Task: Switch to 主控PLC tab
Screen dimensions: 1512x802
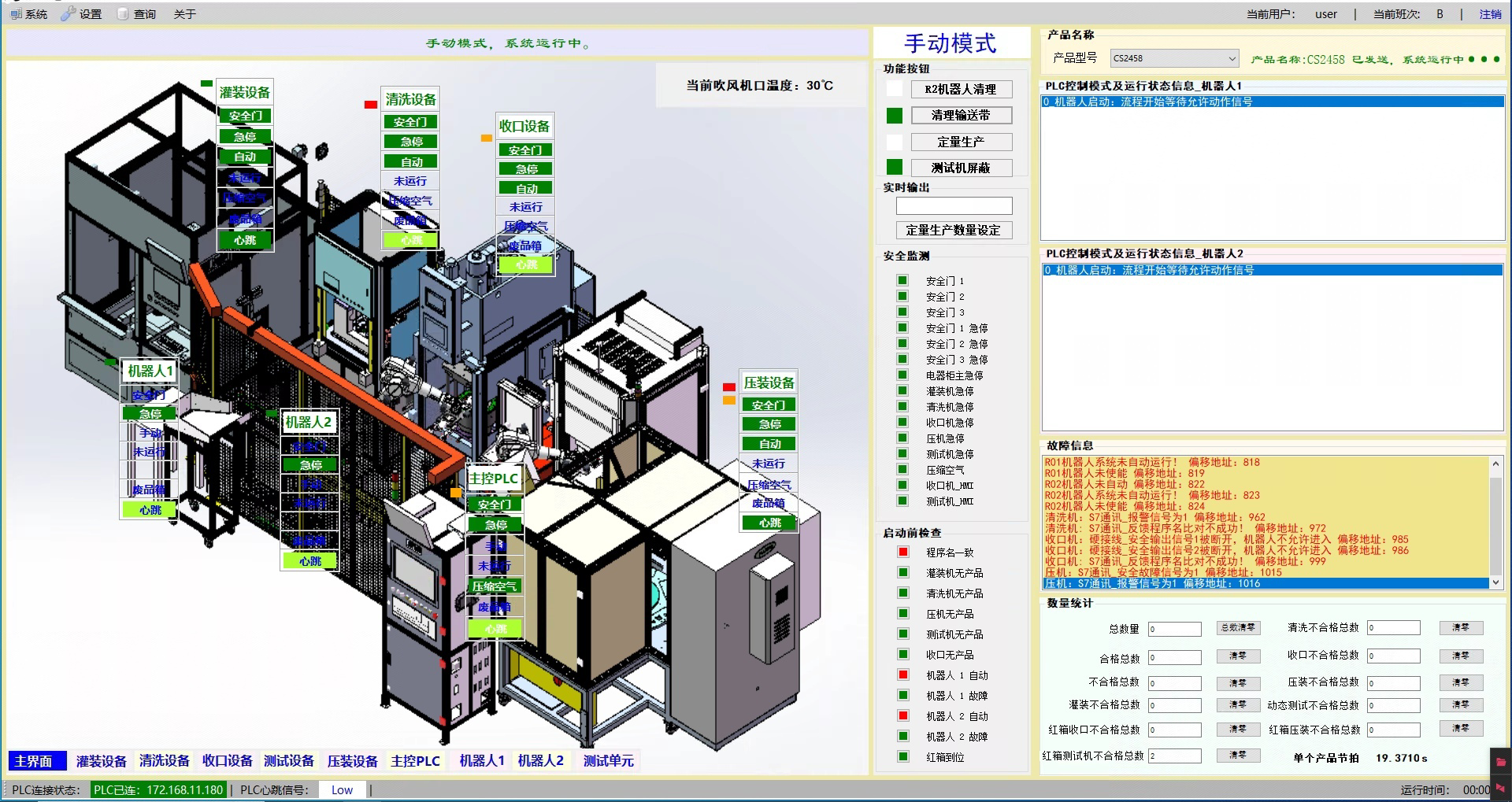Action: [x=415, y=761]
